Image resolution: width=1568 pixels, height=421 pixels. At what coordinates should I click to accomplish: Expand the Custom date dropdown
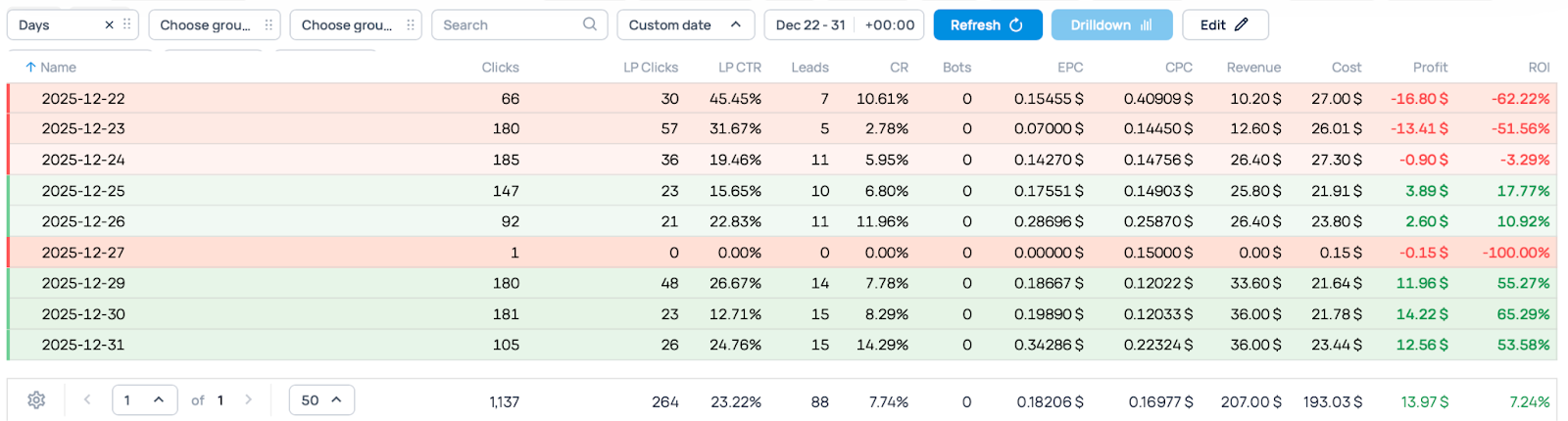click(x=685, y=25)
